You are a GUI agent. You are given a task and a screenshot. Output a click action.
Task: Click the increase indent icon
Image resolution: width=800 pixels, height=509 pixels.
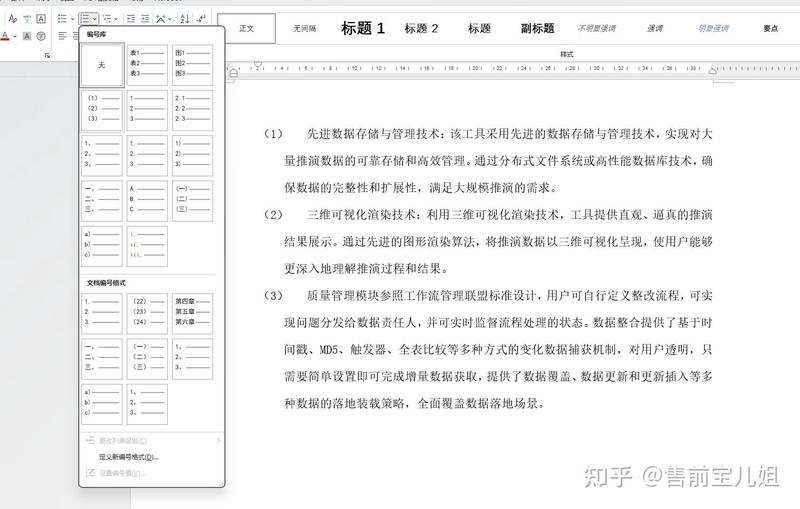coord(145,19)
